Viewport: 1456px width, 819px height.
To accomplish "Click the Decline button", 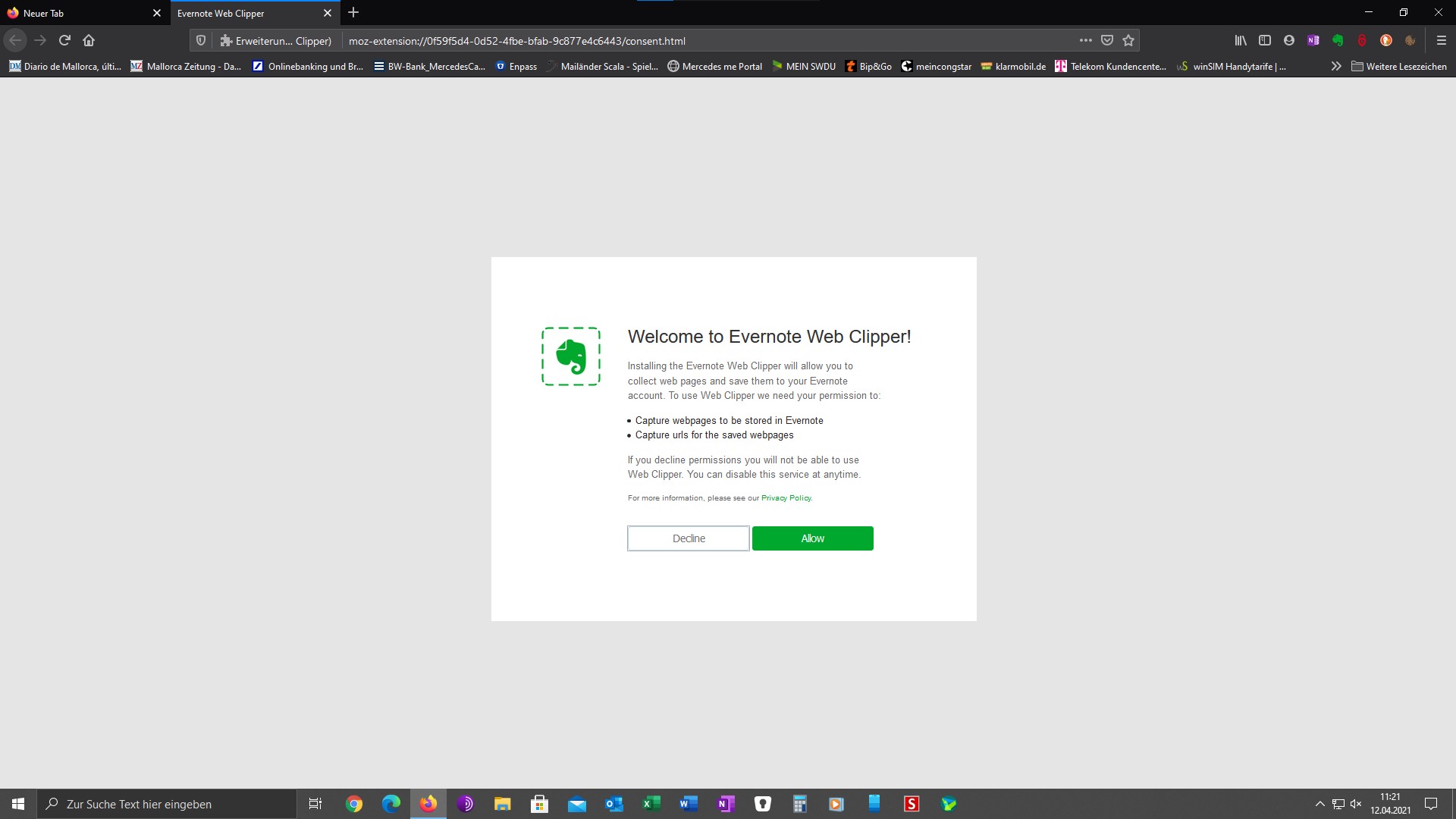I will (688, 538).
